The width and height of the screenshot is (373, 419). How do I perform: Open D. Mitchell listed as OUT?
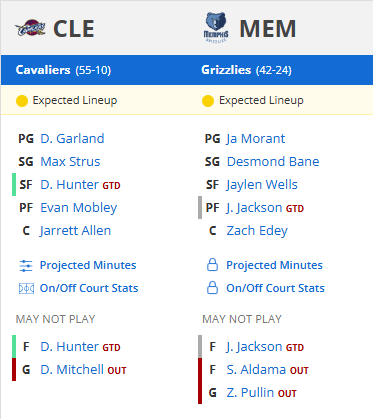point(72,370)
